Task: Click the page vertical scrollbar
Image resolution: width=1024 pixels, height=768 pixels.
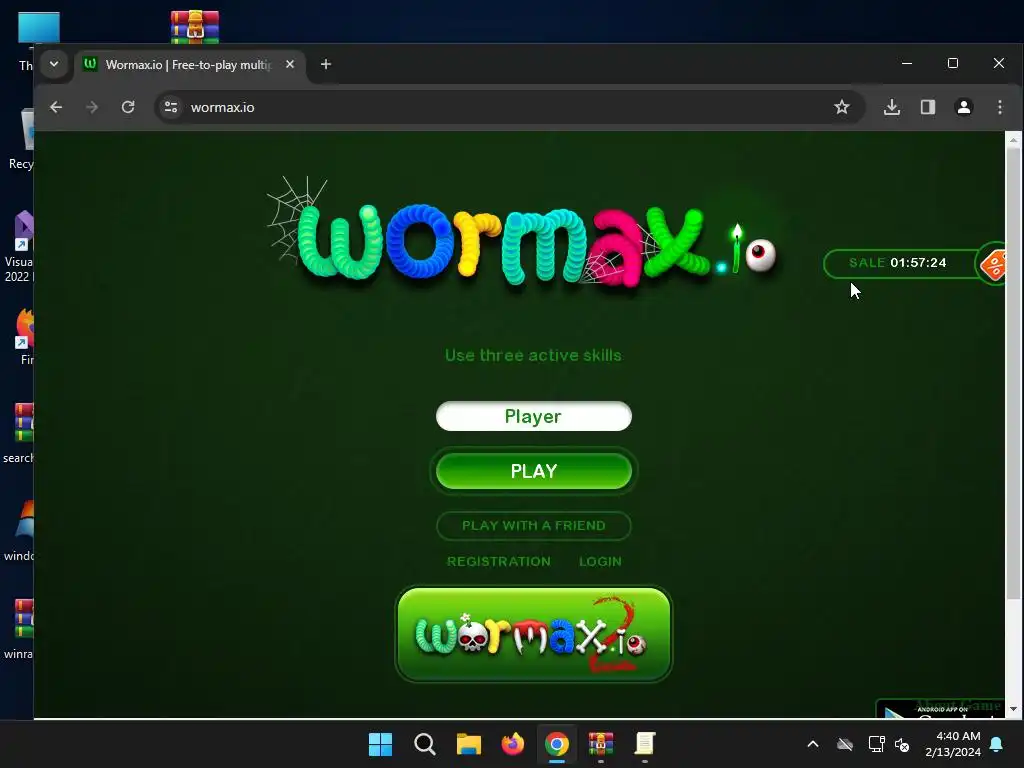Action: [x=1013, y=372]
